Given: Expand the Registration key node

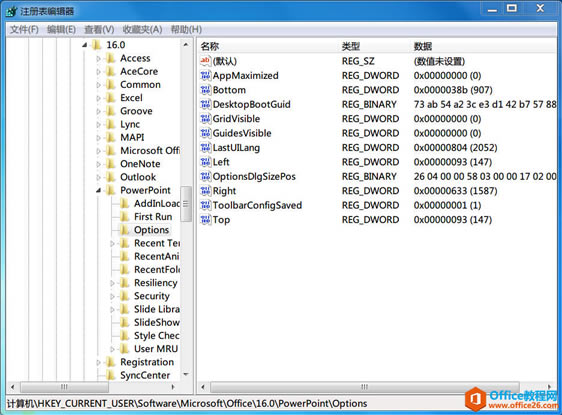Looking at the screenshot, I should point(98,362).
